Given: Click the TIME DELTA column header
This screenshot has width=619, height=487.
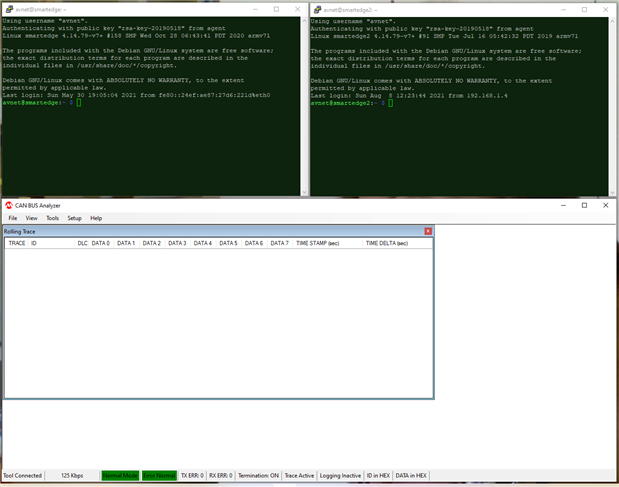Looking at the screenshot, I should (x=386, y=243).
